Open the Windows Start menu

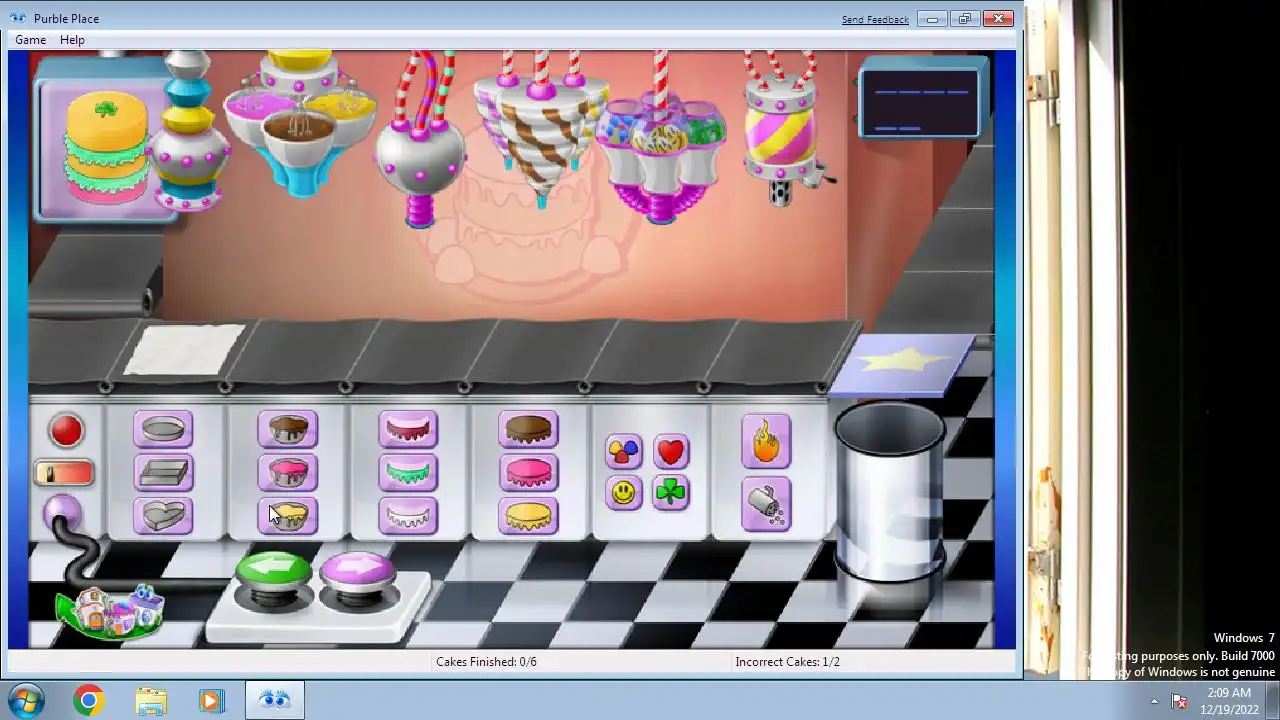coord(25,700)
